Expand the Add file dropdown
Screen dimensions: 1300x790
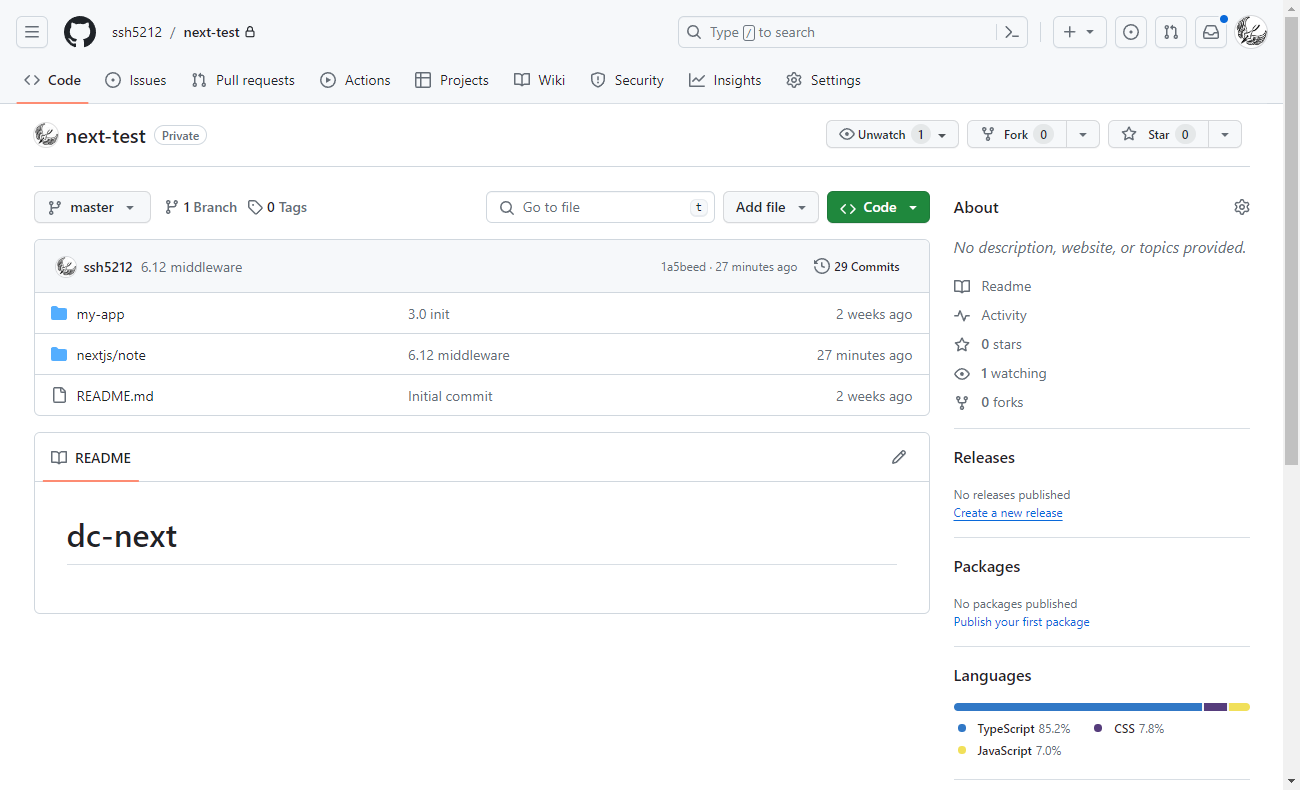(771, 207)
